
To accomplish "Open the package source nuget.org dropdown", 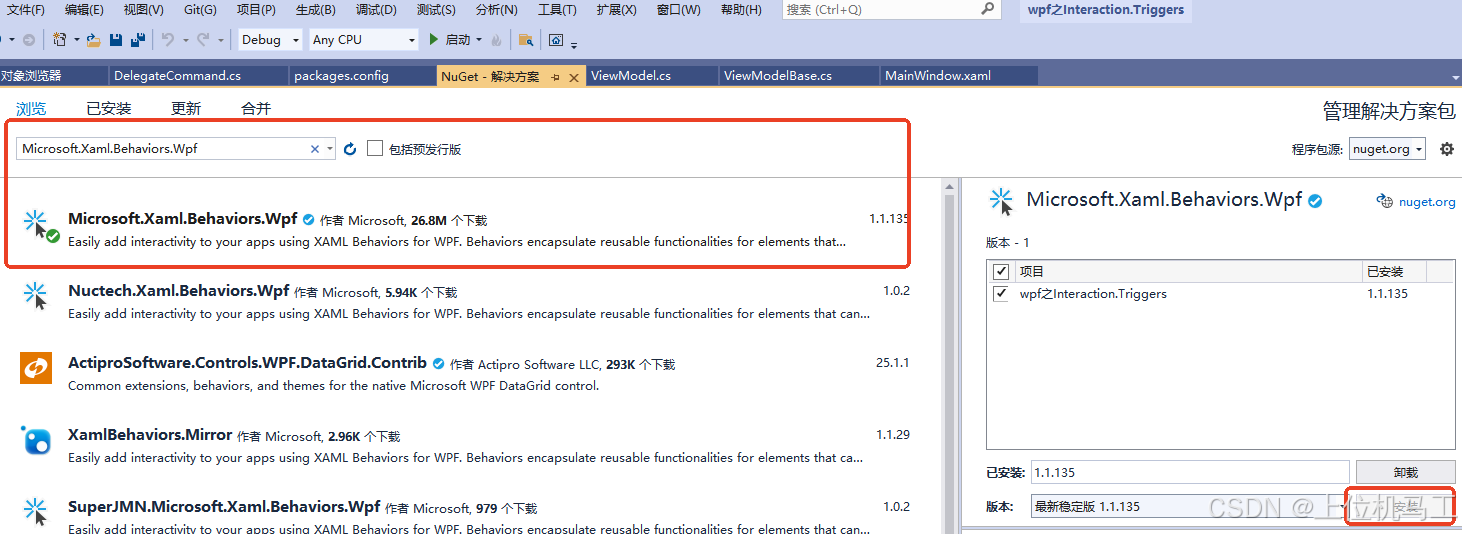I will (1387, 149).
